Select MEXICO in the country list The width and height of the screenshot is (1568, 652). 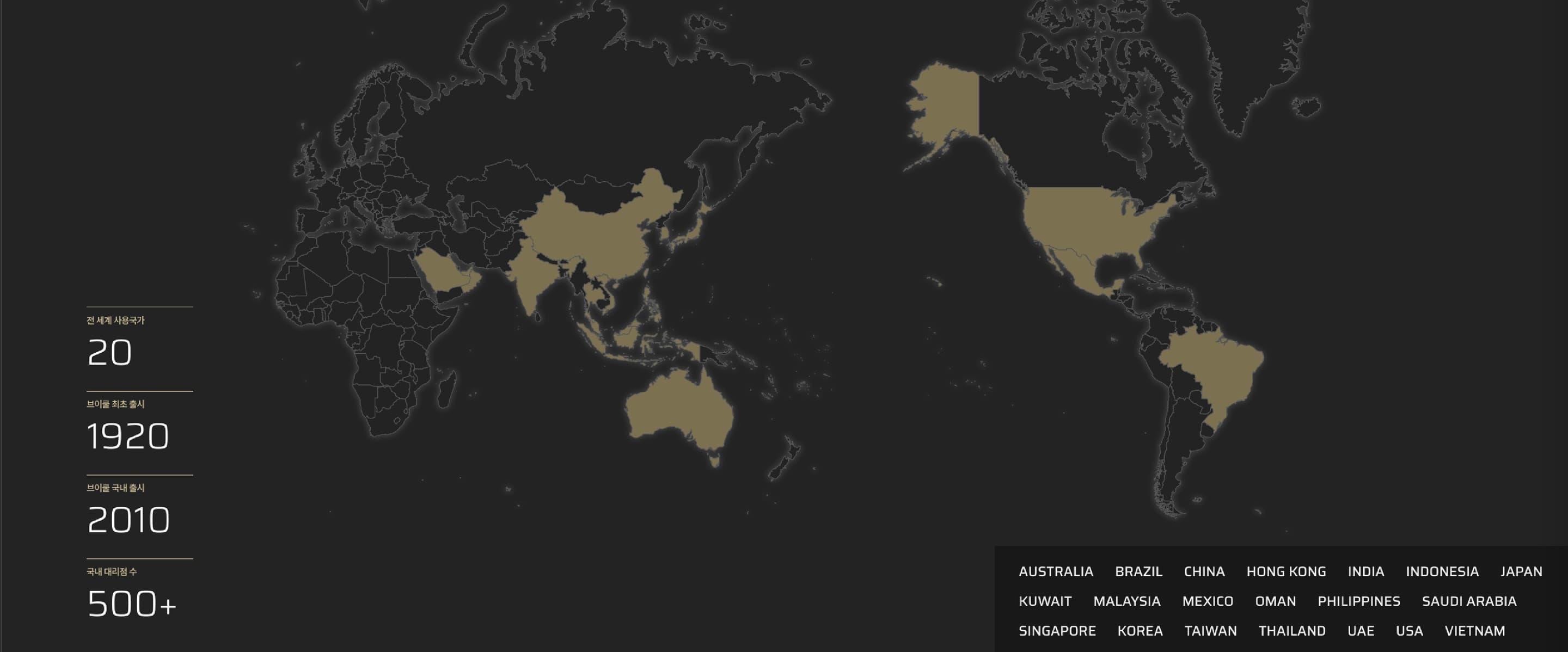pyautogui.click(x=1207, y=601)
